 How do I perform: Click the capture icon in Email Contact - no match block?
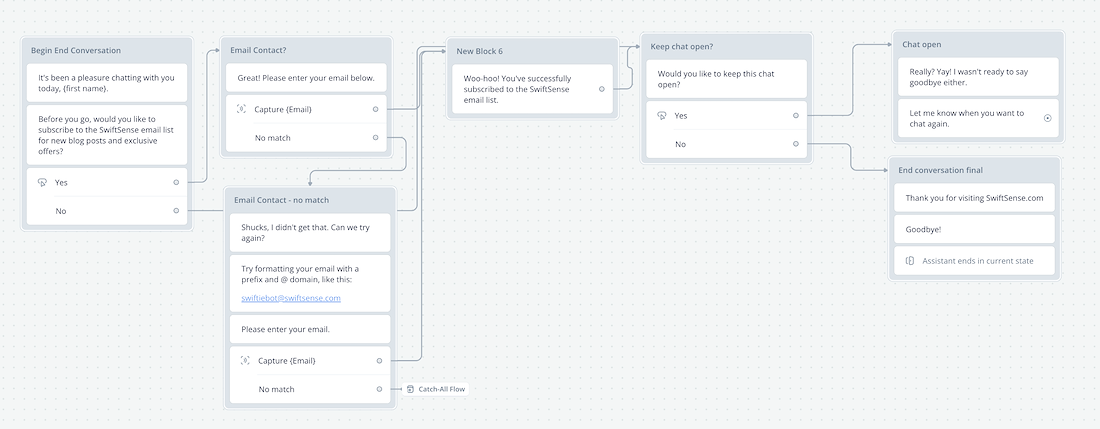[x=245, y=360]
